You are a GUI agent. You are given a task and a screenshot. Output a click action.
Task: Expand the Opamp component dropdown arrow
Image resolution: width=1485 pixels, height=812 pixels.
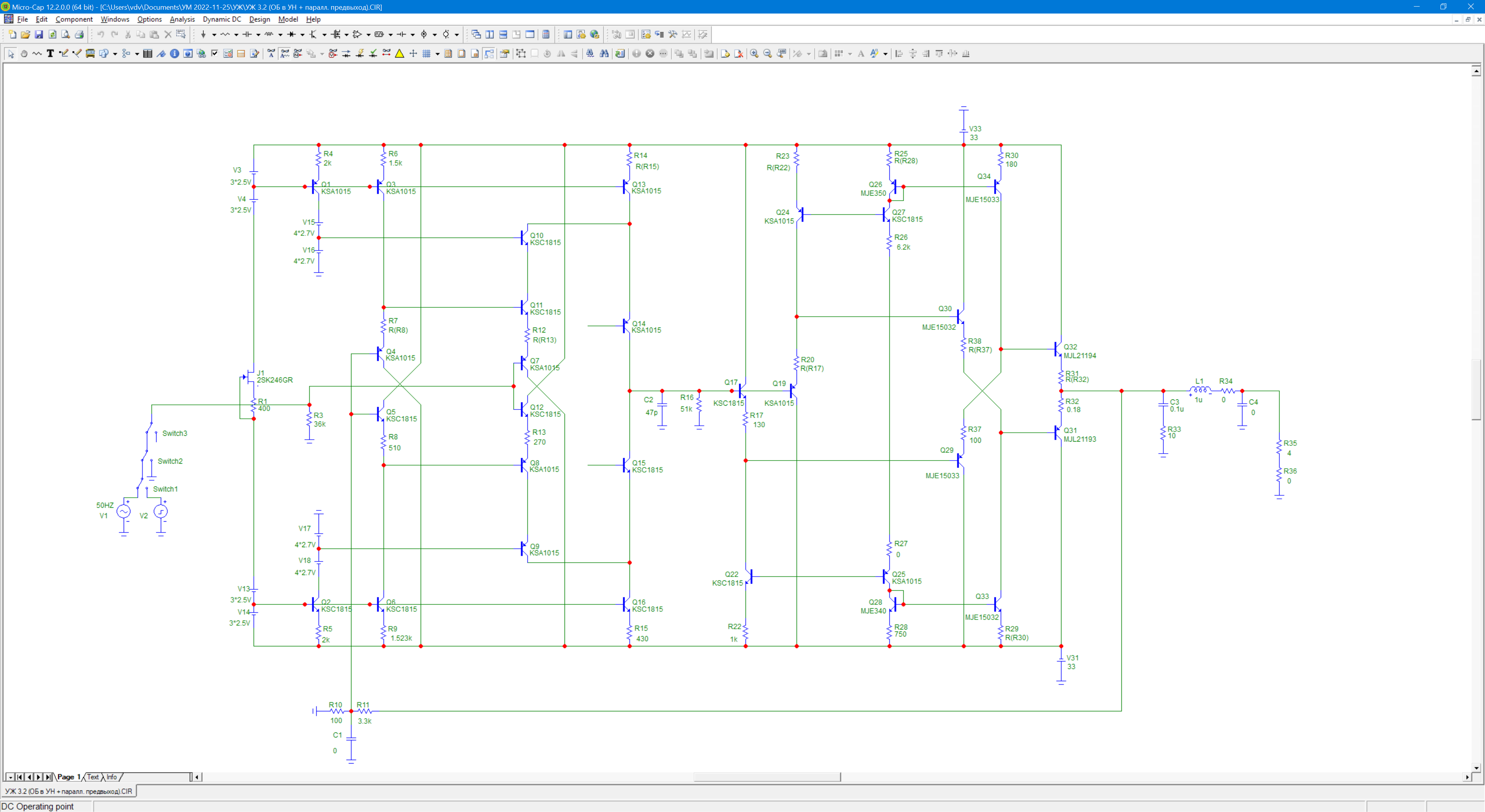point(369,34)
